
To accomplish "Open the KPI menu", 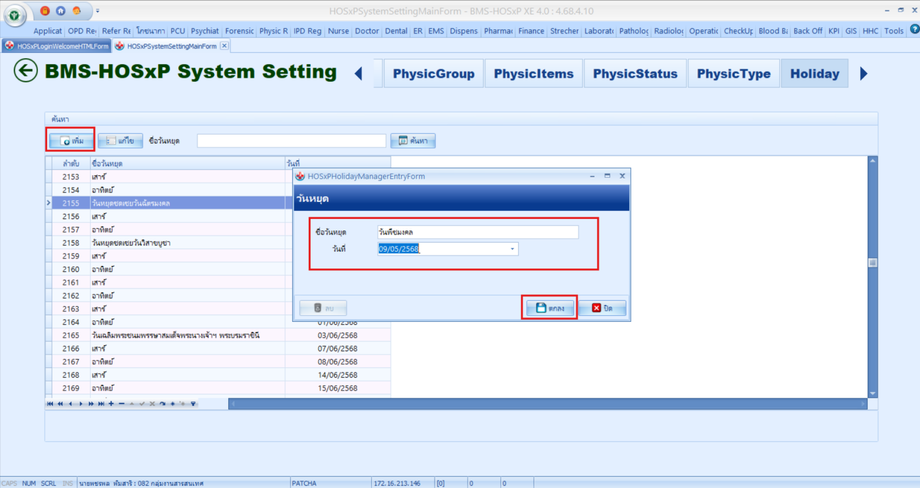I will 833,31.
